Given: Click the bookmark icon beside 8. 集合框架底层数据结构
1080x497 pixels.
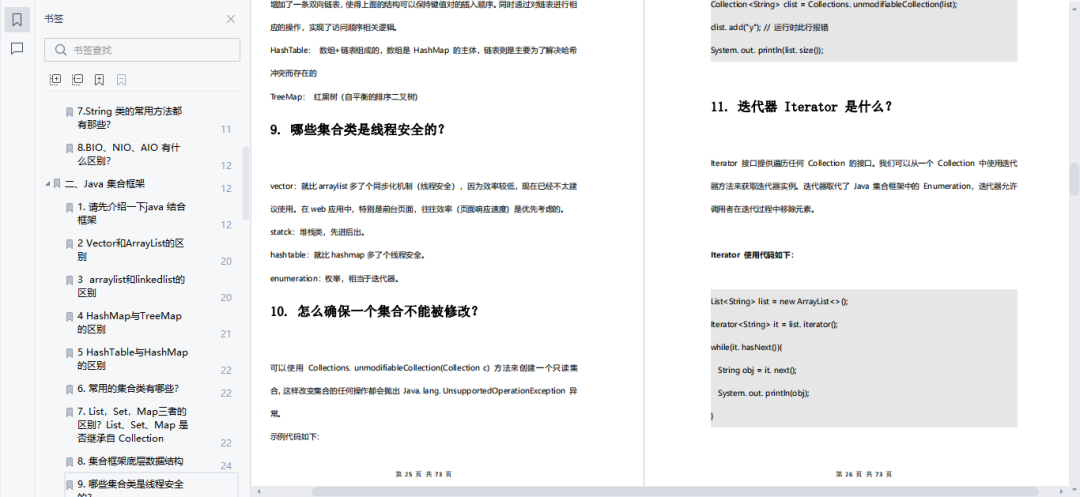Looking at the screenshot, I should 70,462.
